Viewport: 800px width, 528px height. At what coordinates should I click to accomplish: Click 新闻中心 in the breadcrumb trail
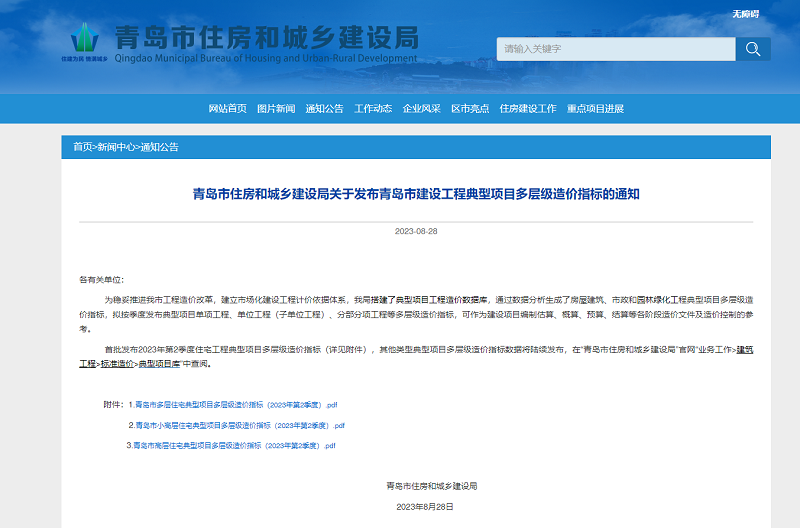[115, 147]
